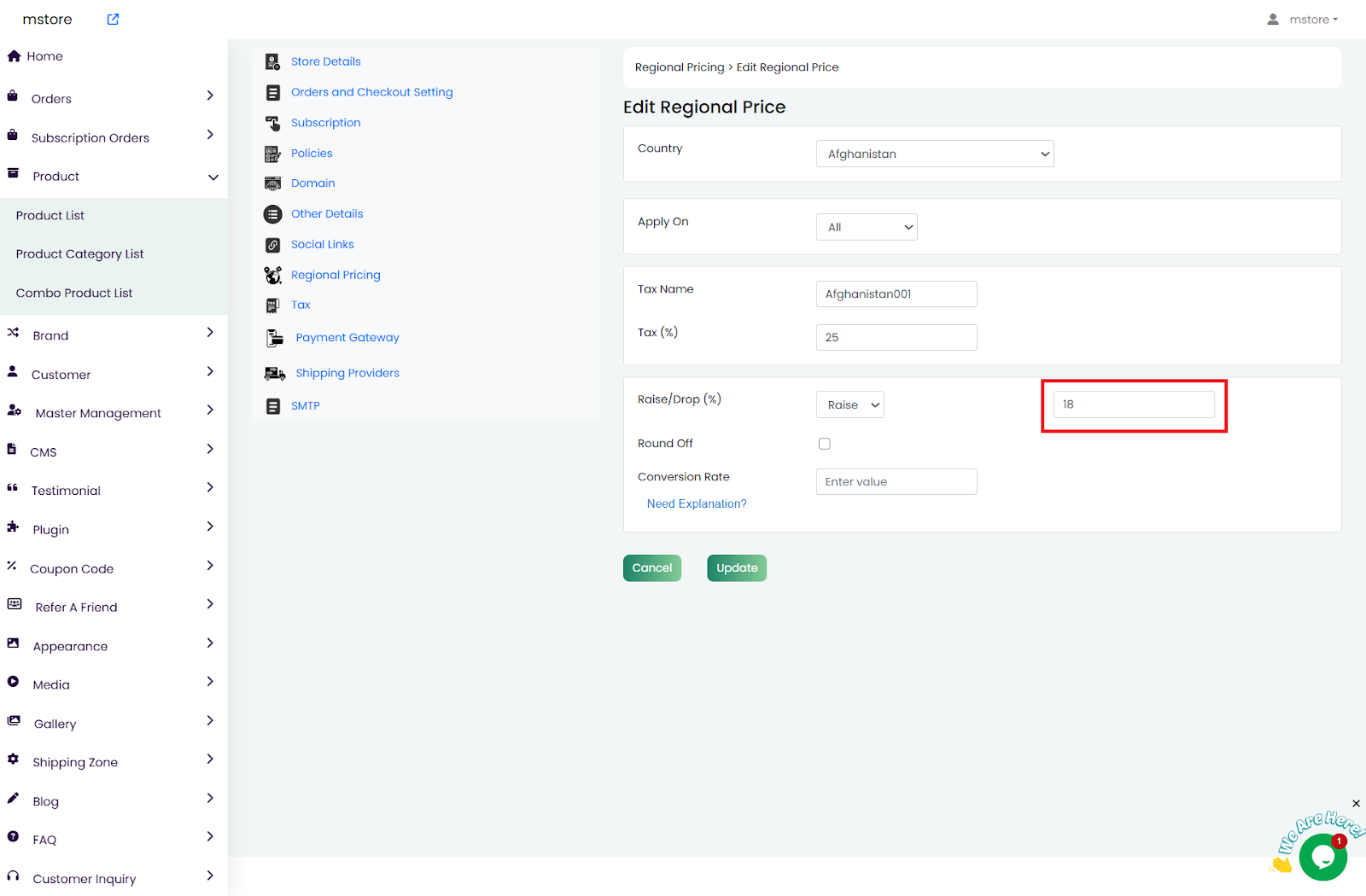The width and height of the screenshot is (1366, 896).
Task: Open the Apply On dropdown
Action: (866, 228)
